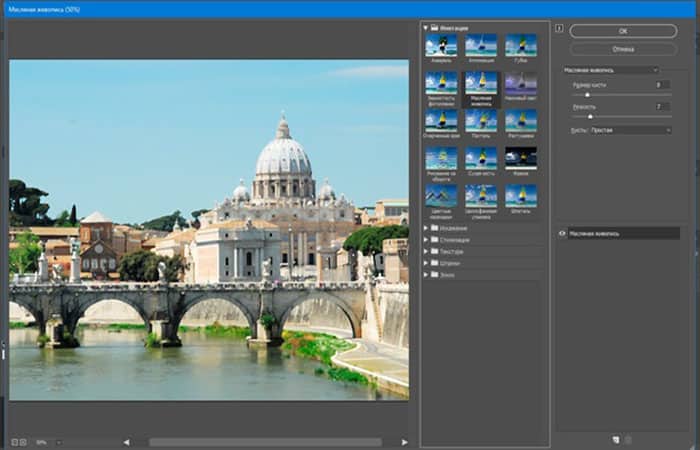This screenshot has height=450, width=700.
Task: Click the Размер кисти slider handle
Action: tap(588, 95)
